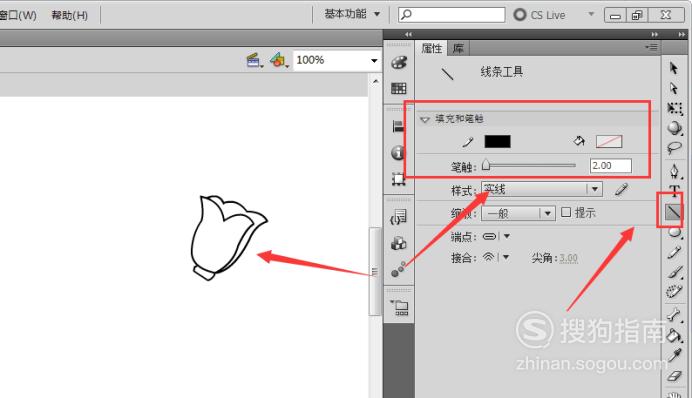
Task: Open the Components panel icon
Action: [399, 243]
